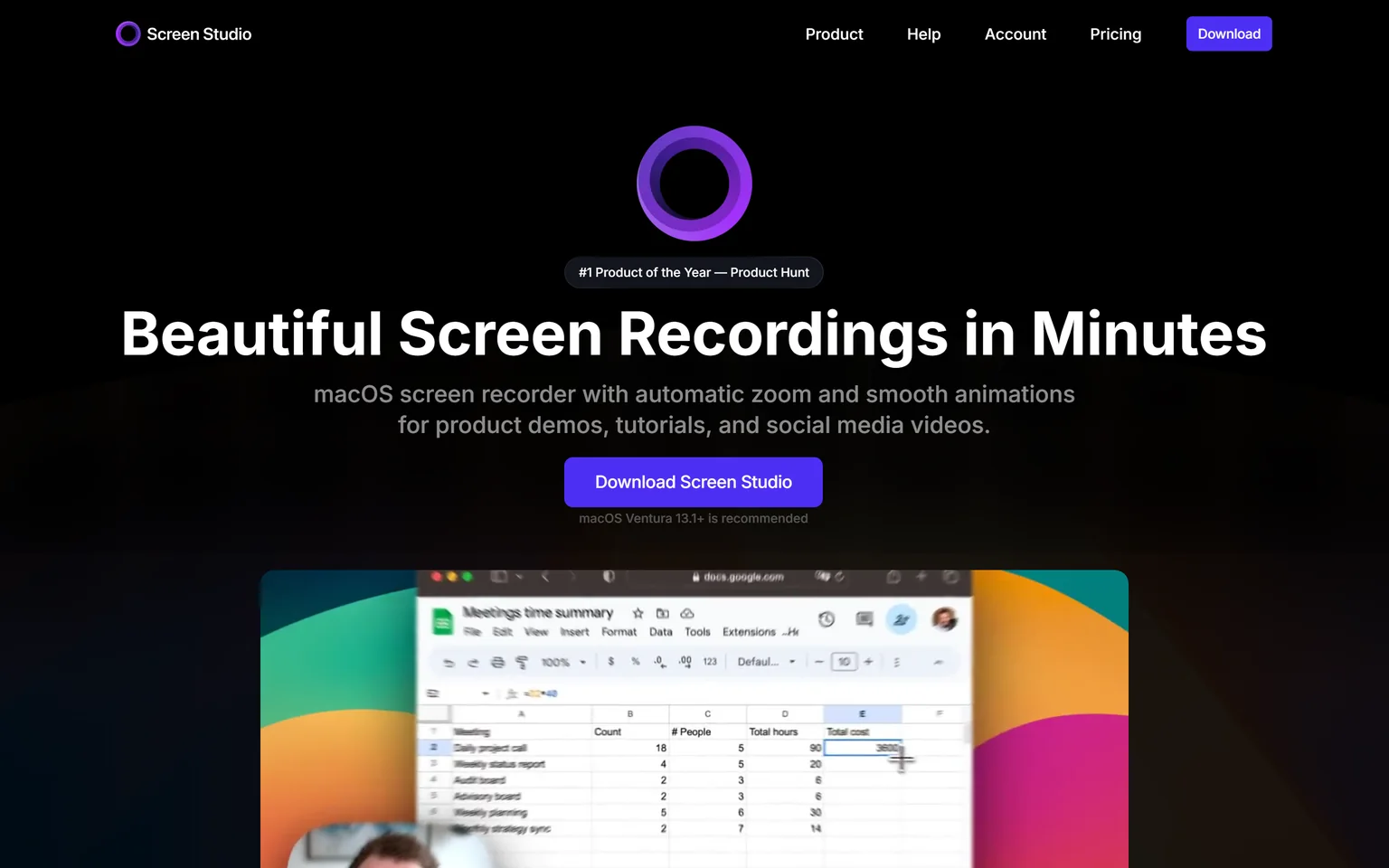Click the privacy shield icon in Safari
Viewport: 1389px width, 868px height.
coord(609,577)
